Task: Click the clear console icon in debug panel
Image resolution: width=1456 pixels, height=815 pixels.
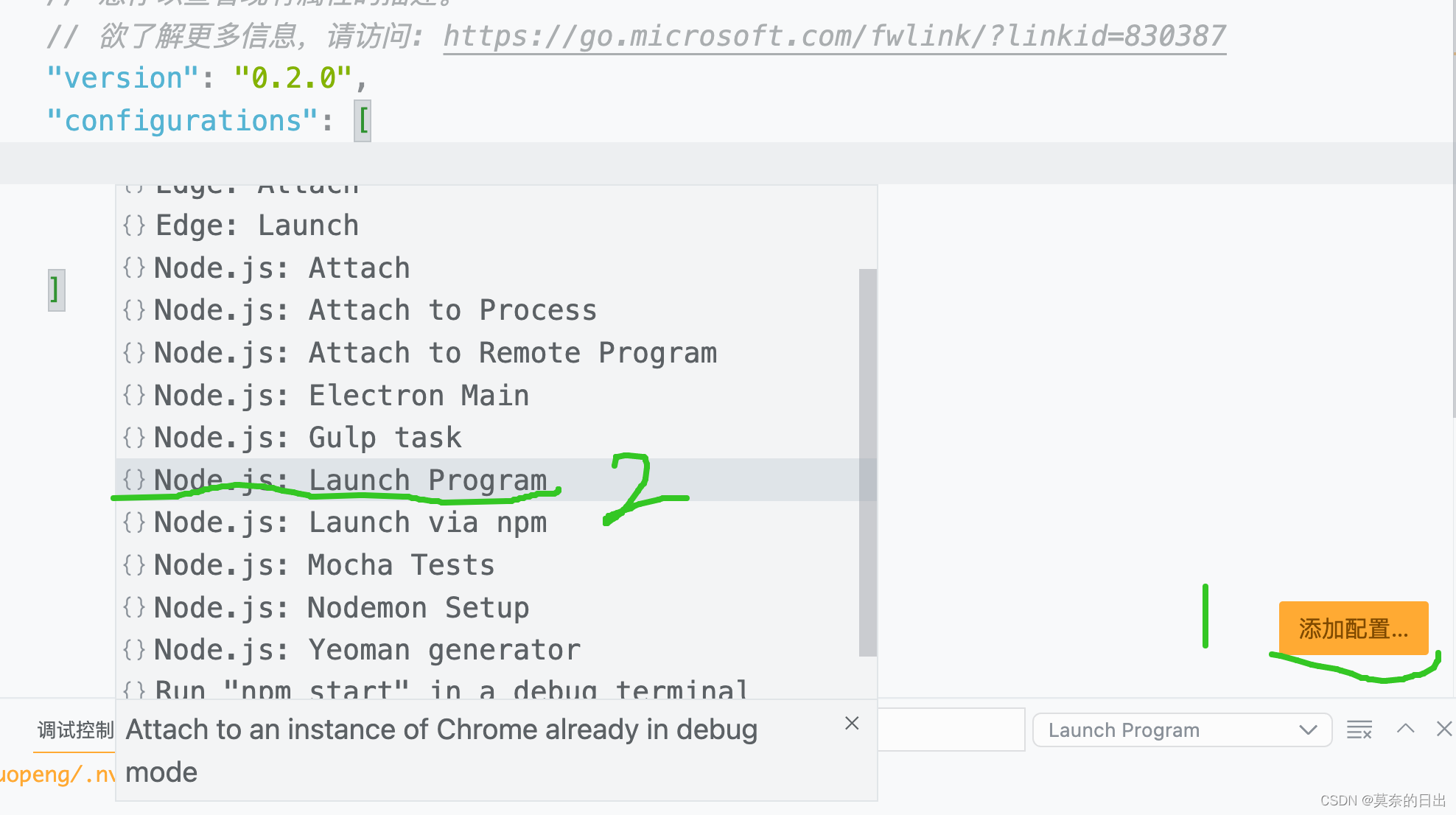Action: [1359, 730]
